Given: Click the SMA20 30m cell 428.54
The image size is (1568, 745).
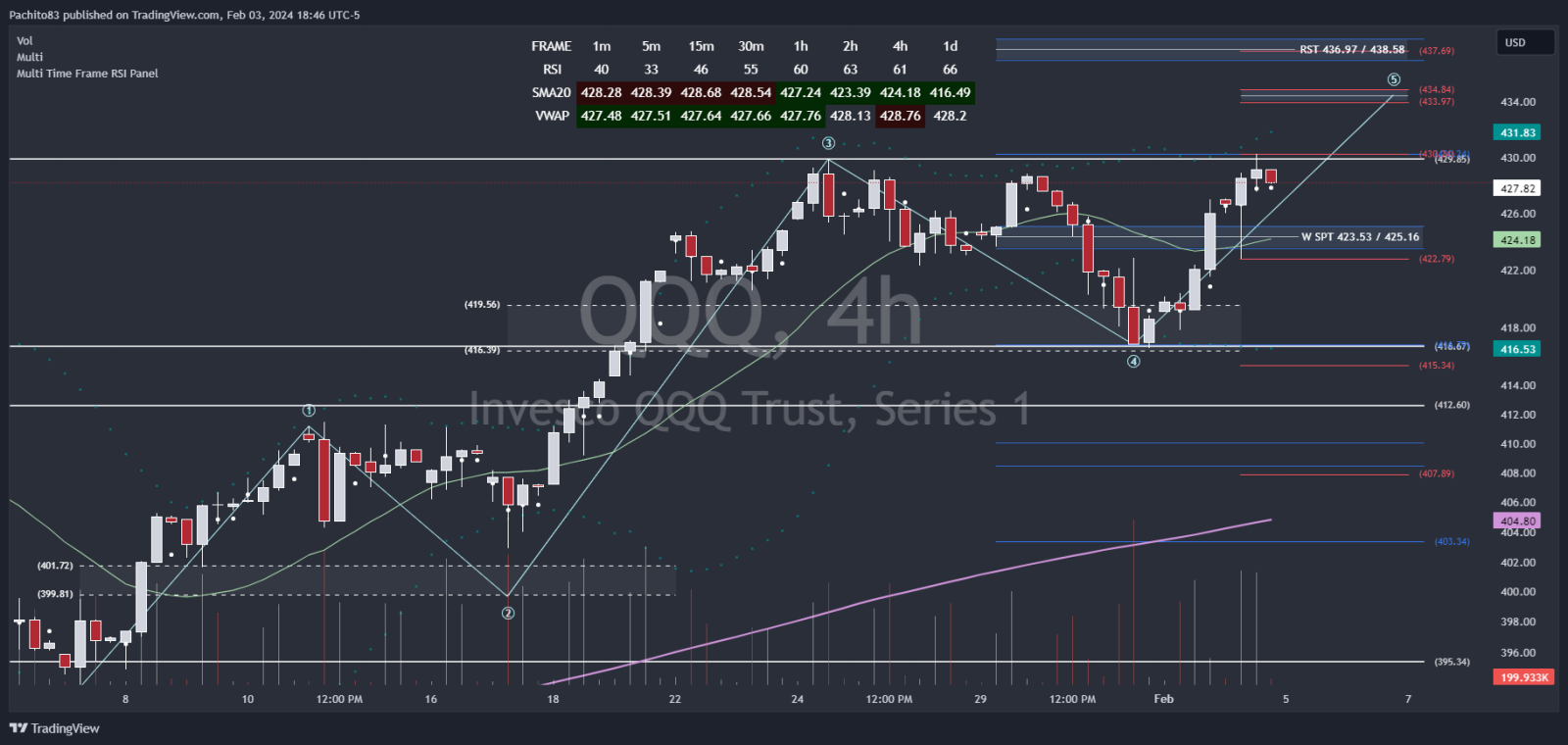Looking at the screenshot, I should pos(751,92).
